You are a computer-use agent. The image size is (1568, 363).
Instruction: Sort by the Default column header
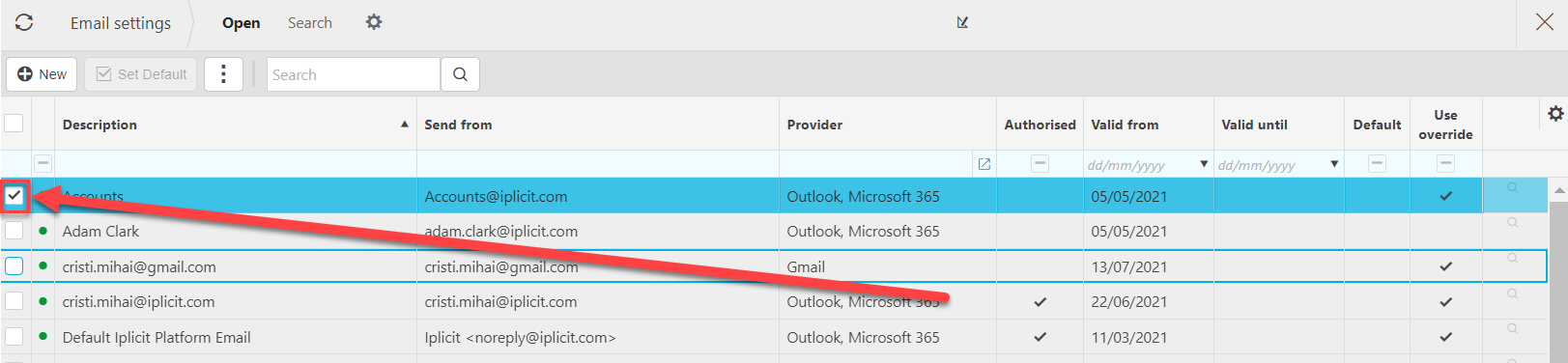point(1377,125)
